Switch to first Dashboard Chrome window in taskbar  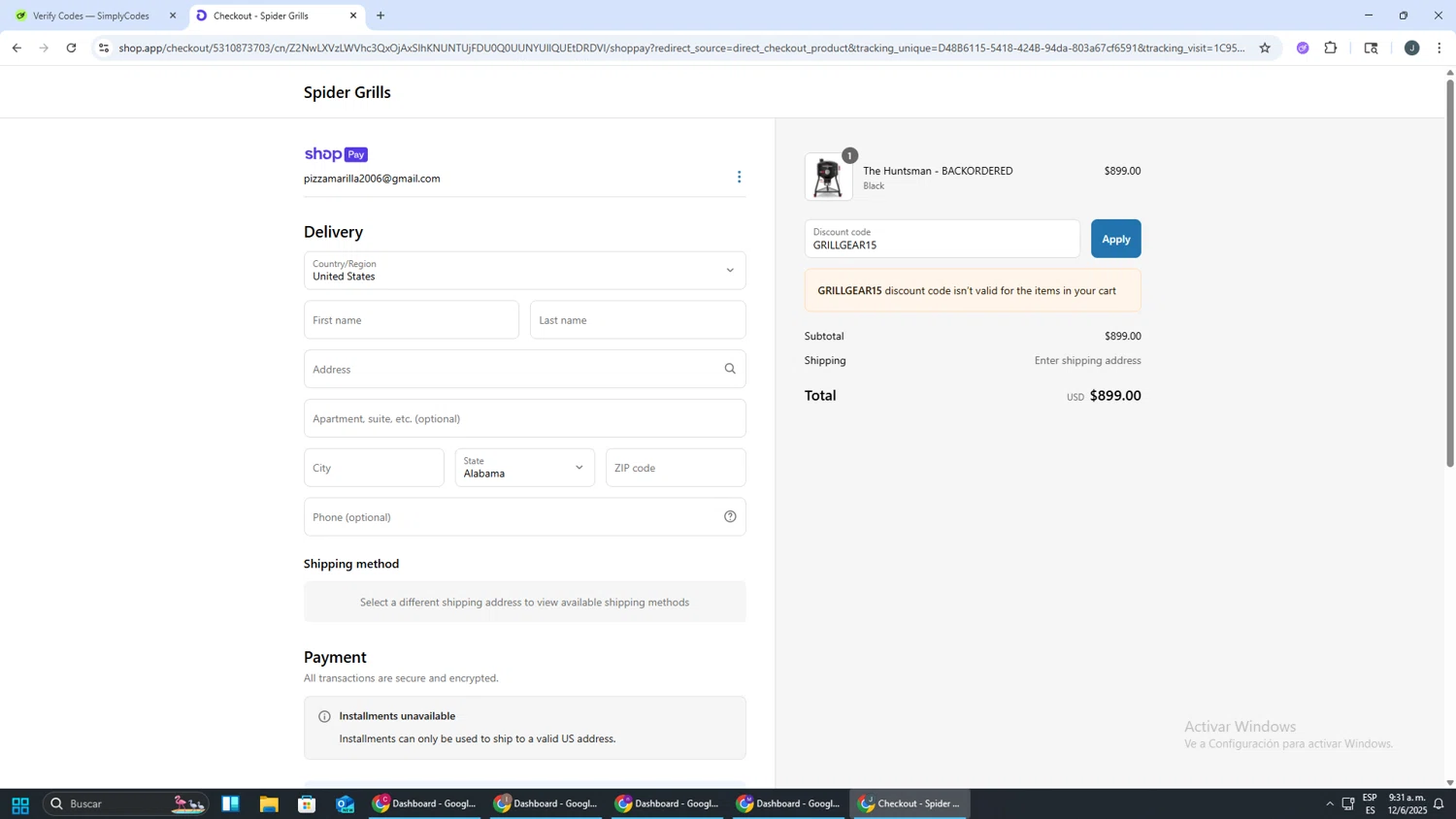click(x=425, y=804)
